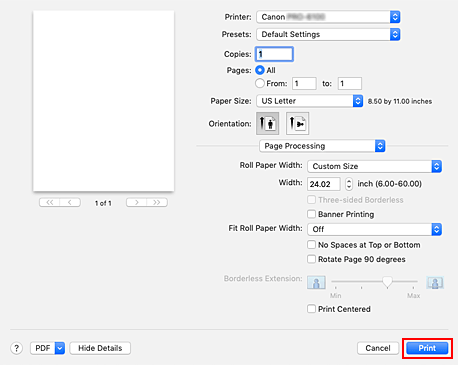The image size is (458, 365).
Task: Click minimum borderless extension icon
Action: (316, 283)
